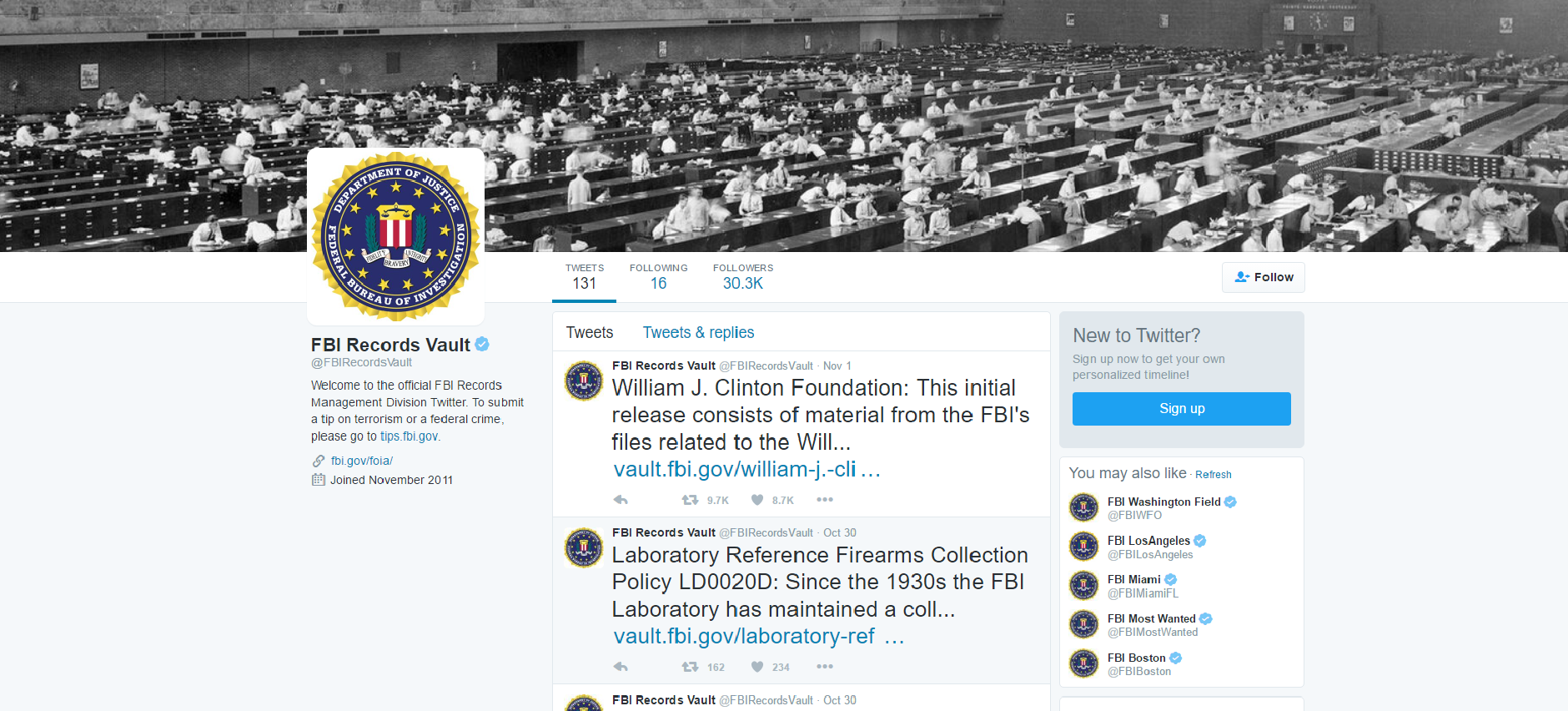Open FBI Washington Field avatar icon
The width and height of the screenshot is (1568, 711).
point(1084,507)
